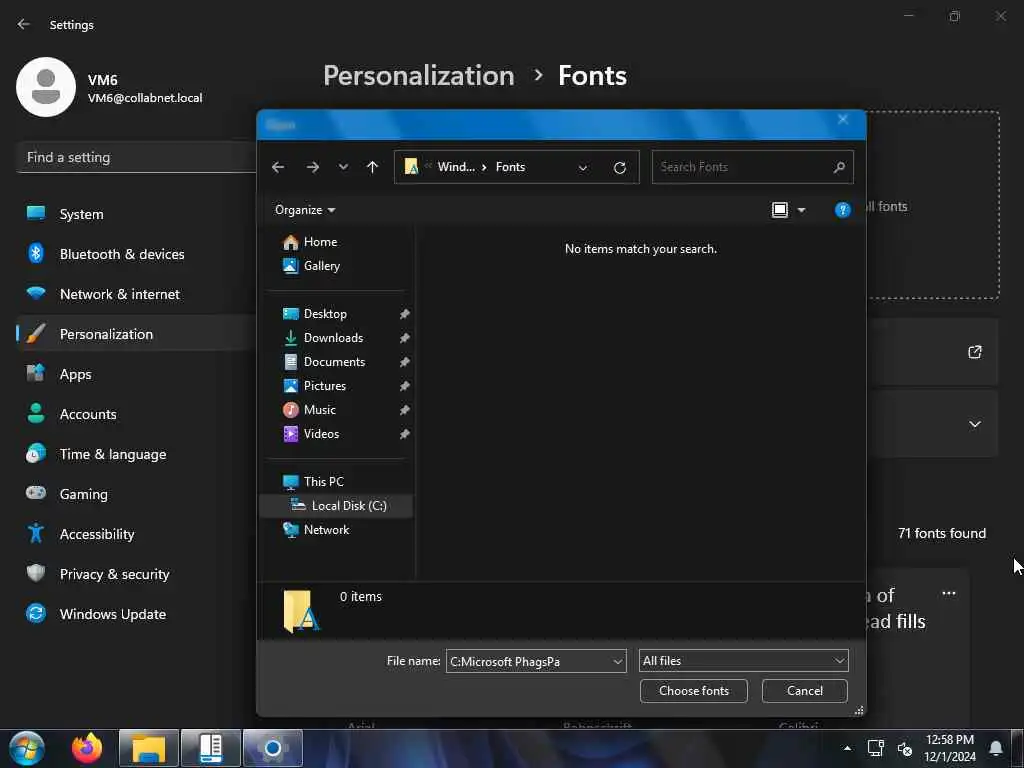Open File Explorer from taskbar
1024x768 pixels.
tap(149, 748)
